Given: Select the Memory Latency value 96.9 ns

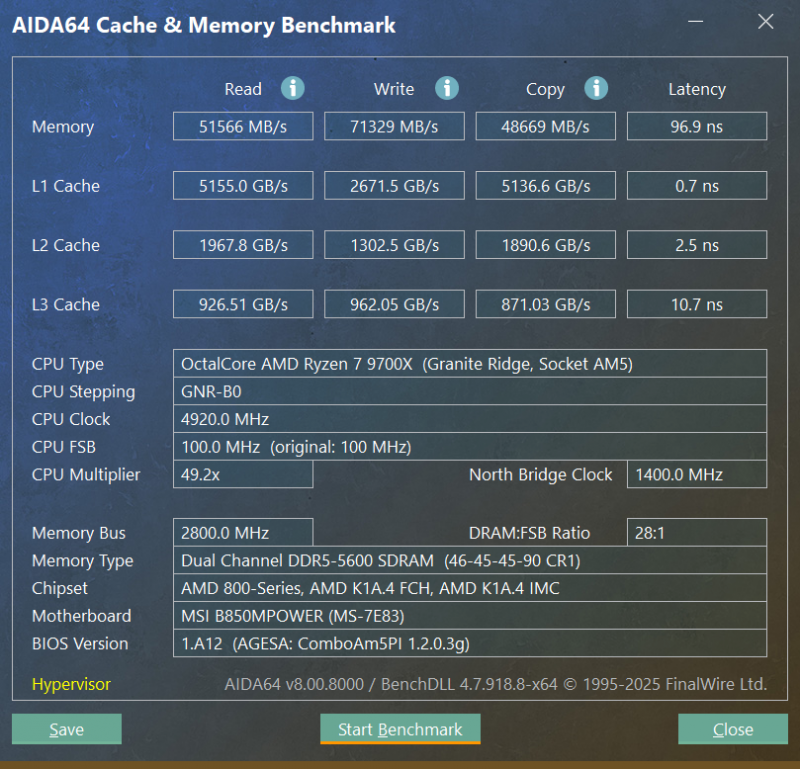Looking at the screenshot, I should [x=696, y=126].
